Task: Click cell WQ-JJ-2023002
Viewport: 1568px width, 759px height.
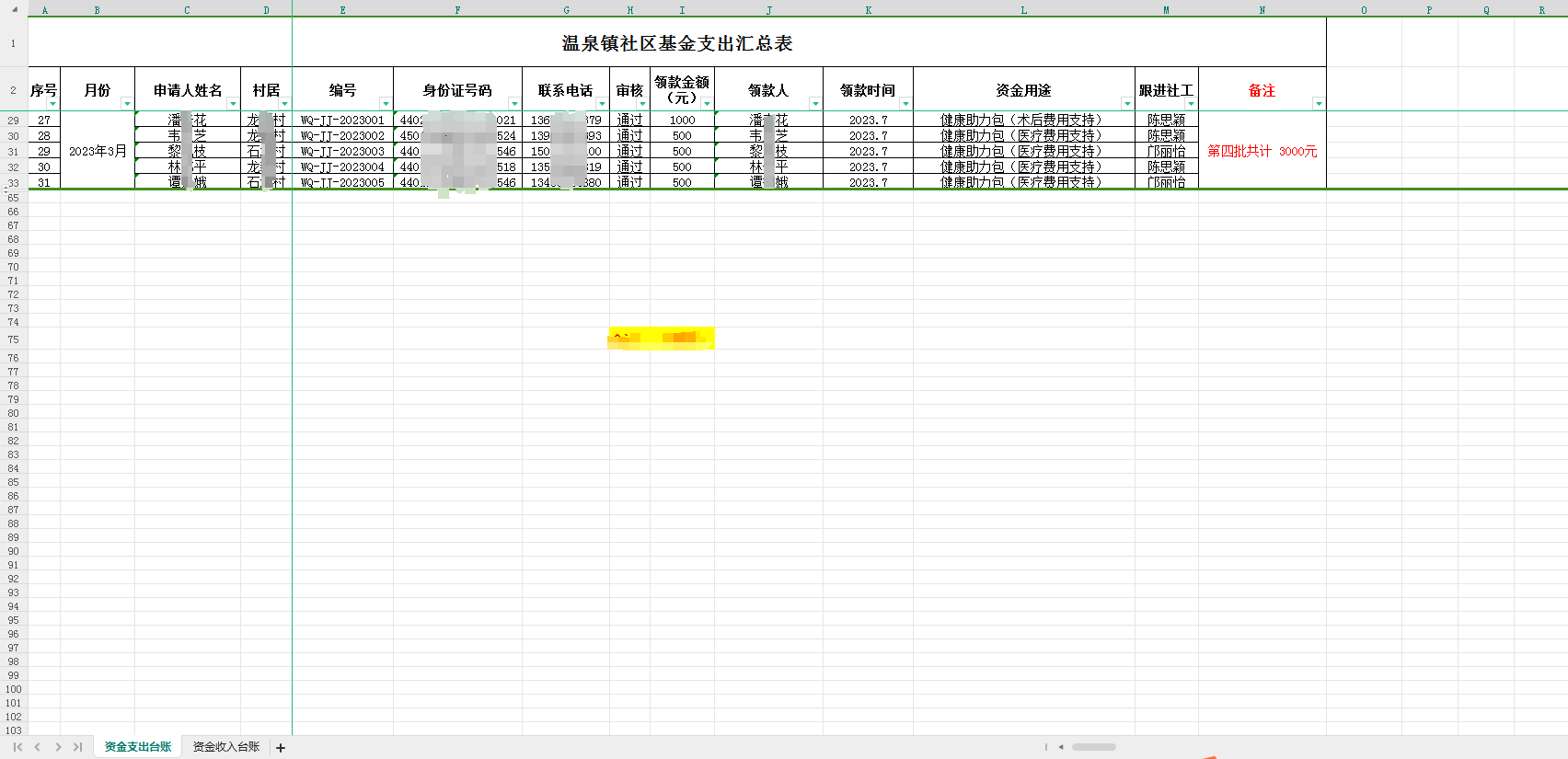Action: [x=342, y=136]
